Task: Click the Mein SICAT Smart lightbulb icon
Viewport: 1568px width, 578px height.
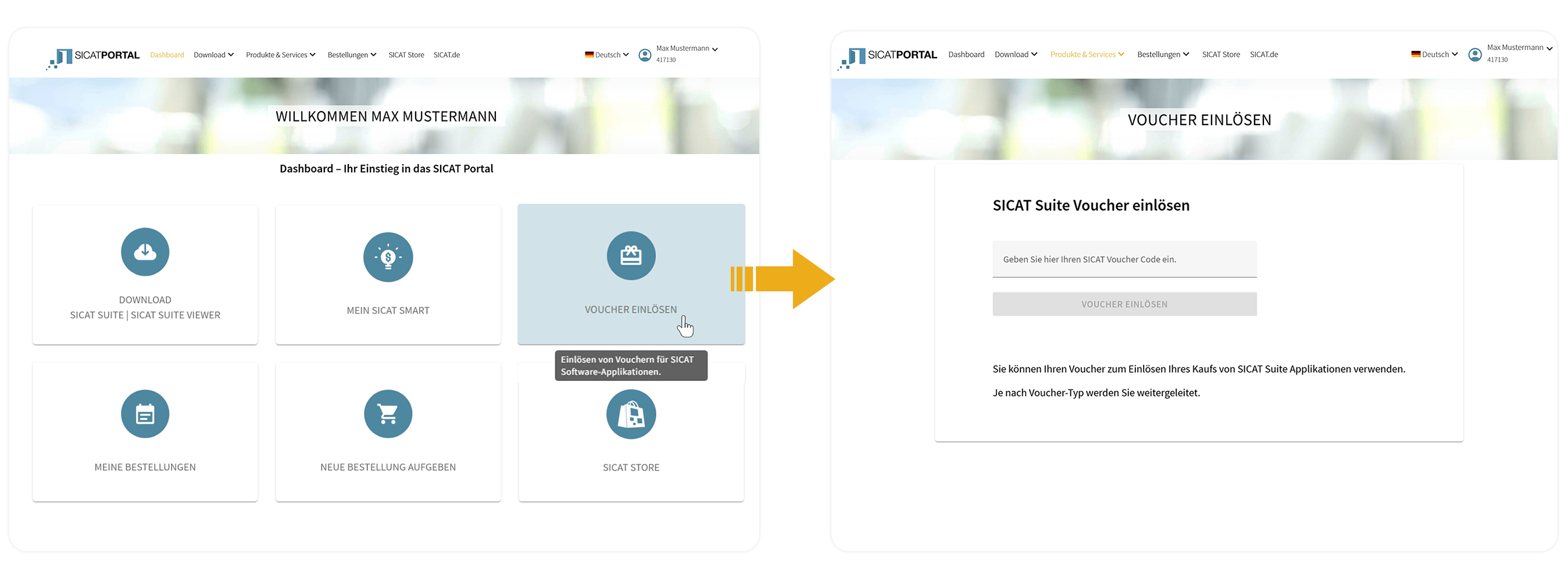Action: [x=388, y=257]
